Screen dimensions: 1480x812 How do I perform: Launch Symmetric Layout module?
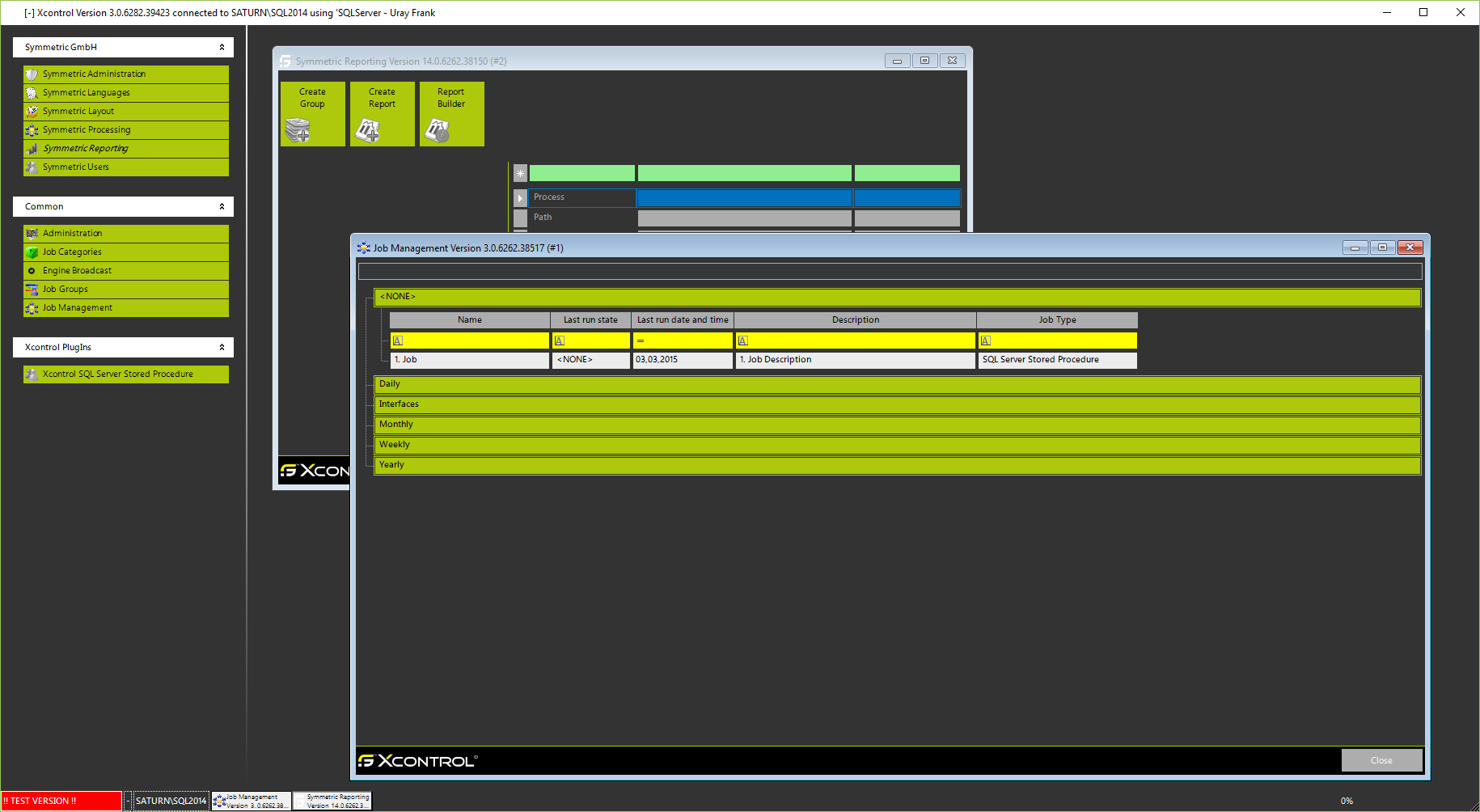(x=126, y=112)
